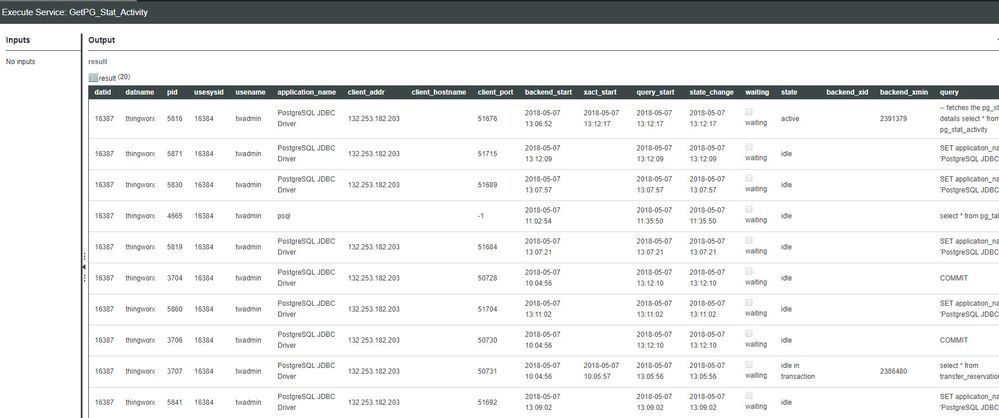The width and height of the screenshot is (999, 418).
Task: Toggle waiting checkbox for pid 5819 row
Action: tap(749, 241)
